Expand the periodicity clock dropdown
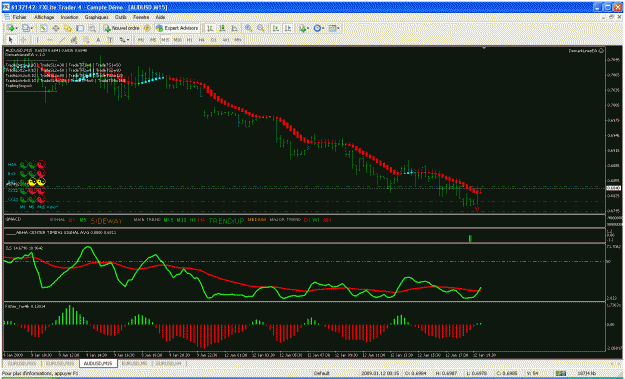This screenshot has height=379, width=625. 323,28
